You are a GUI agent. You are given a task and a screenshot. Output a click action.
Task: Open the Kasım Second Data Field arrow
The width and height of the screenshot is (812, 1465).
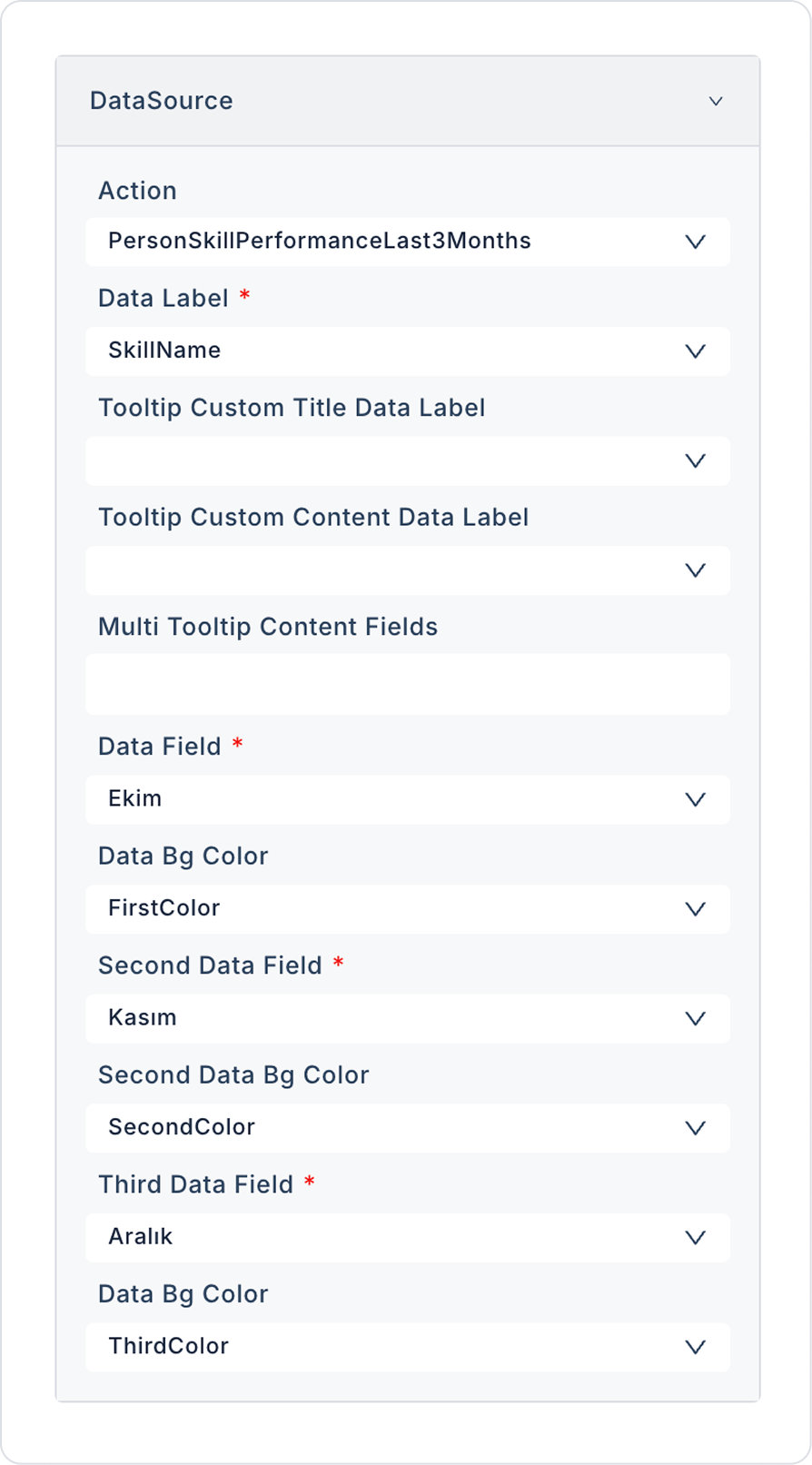pos(695,1019)
